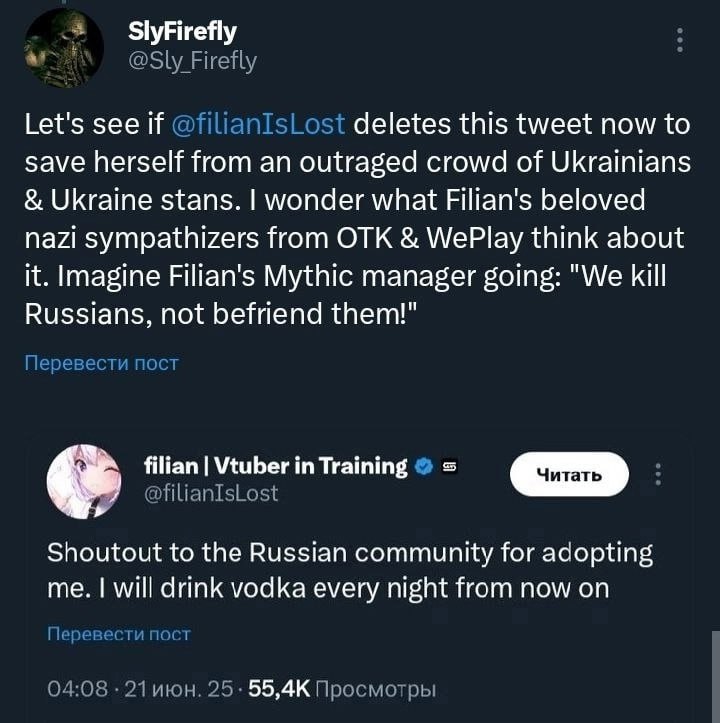
Task: Open the three-dot menu on the quoted tweet
Action: point(658,474)
